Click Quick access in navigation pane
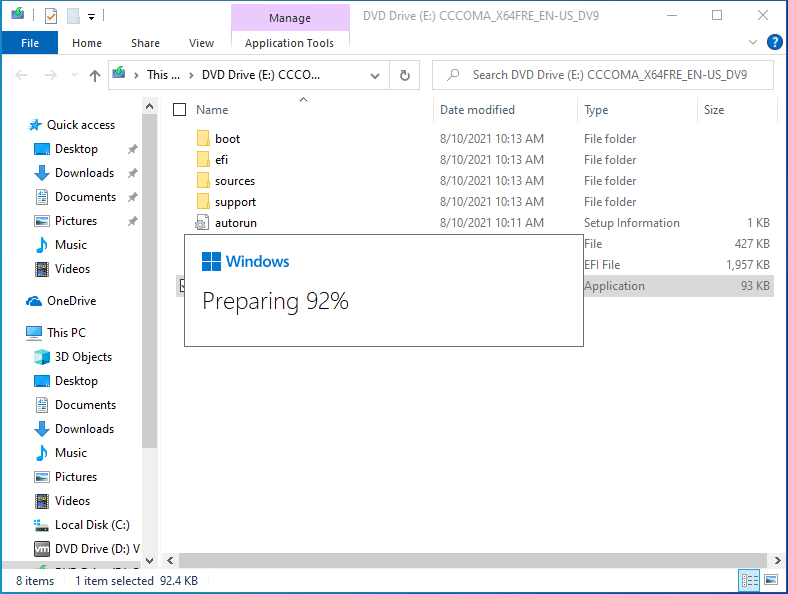The image size is (788, 594). [80, 125]
